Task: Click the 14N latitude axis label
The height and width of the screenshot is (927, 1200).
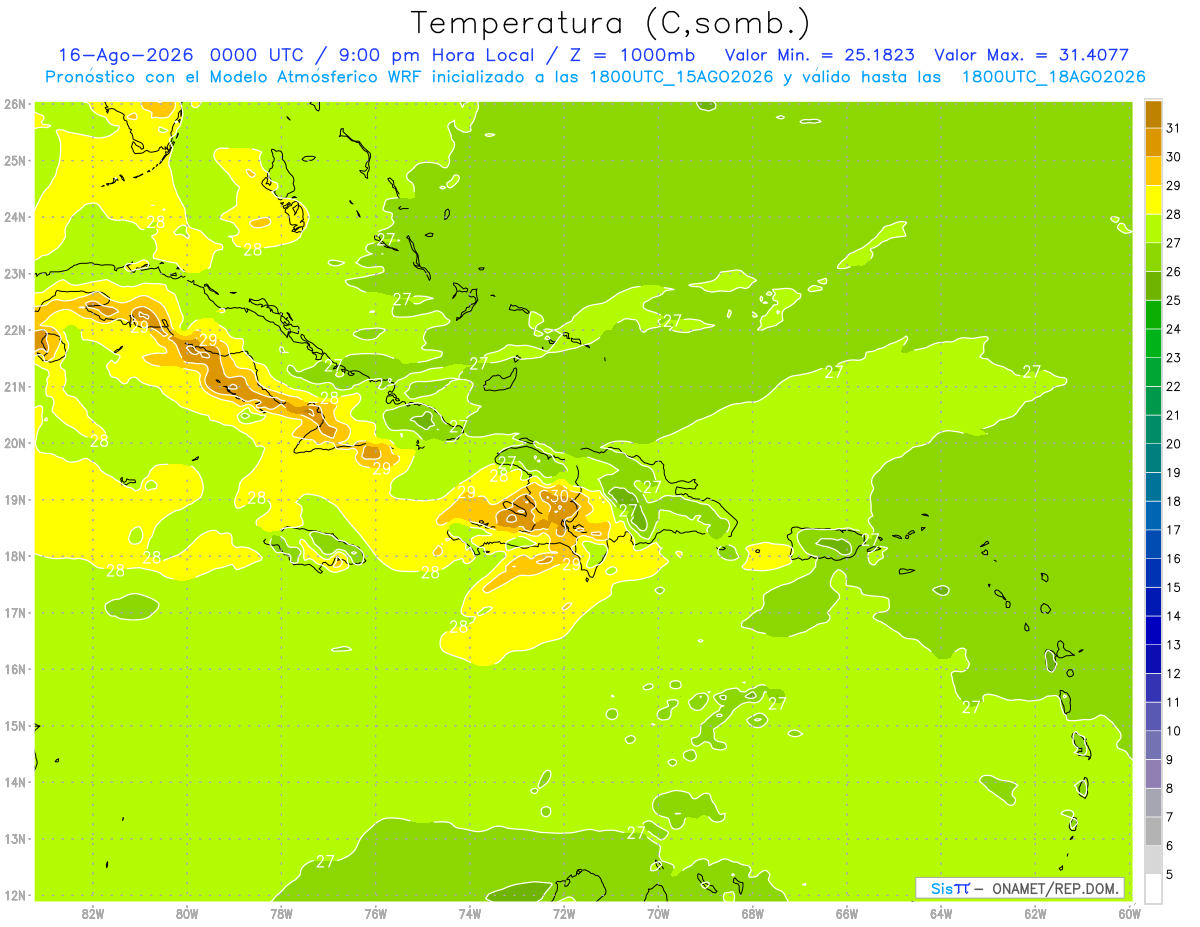Action: coord(14,782)
